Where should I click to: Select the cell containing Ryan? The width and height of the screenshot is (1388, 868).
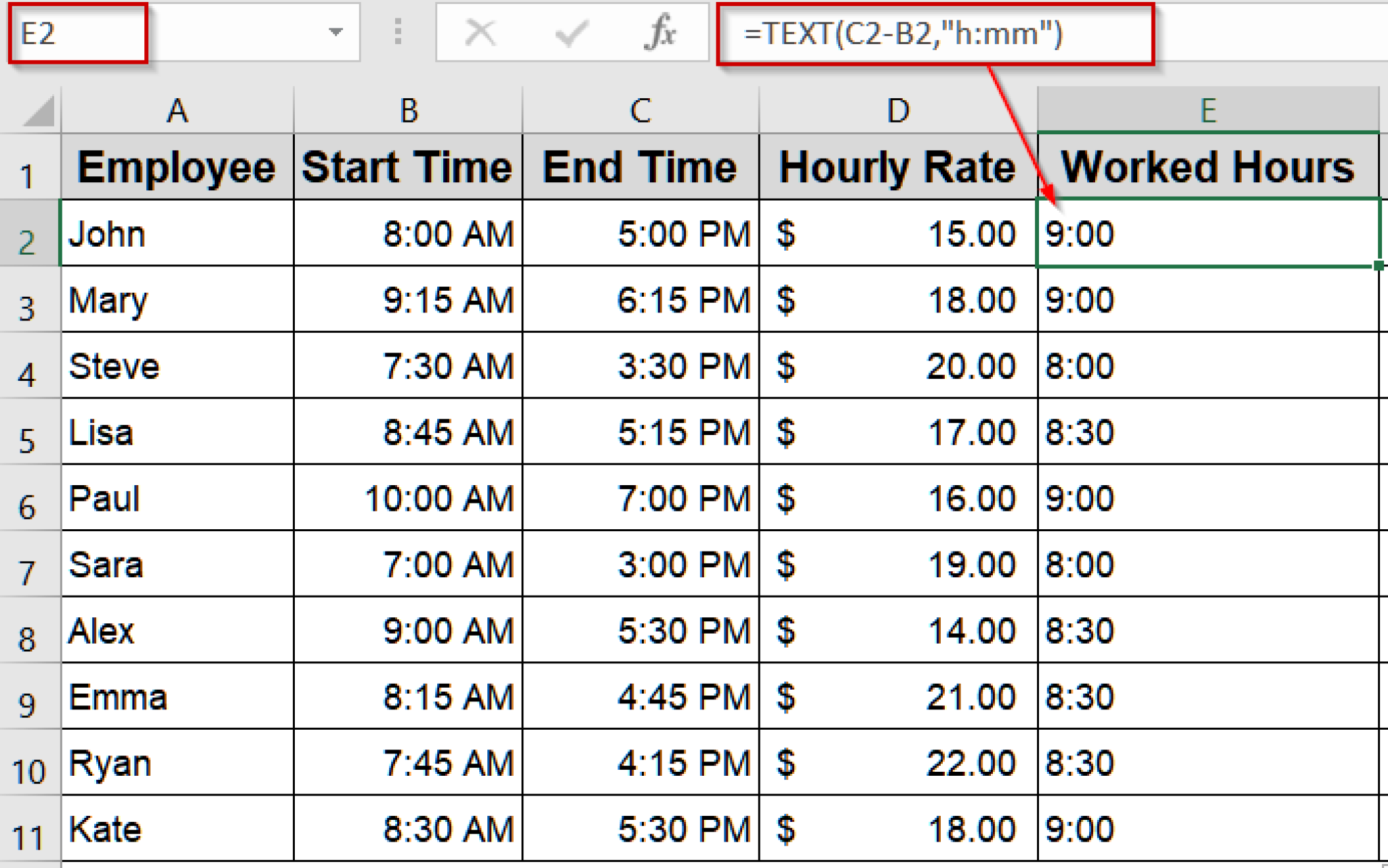tap(177, 762)
